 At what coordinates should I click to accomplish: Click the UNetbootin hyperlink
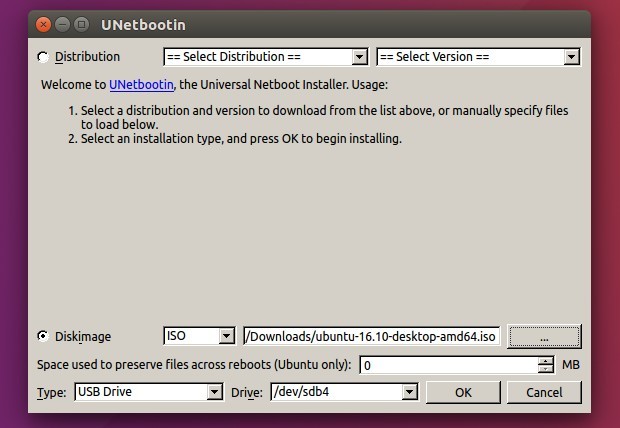(x=141, y=85)
